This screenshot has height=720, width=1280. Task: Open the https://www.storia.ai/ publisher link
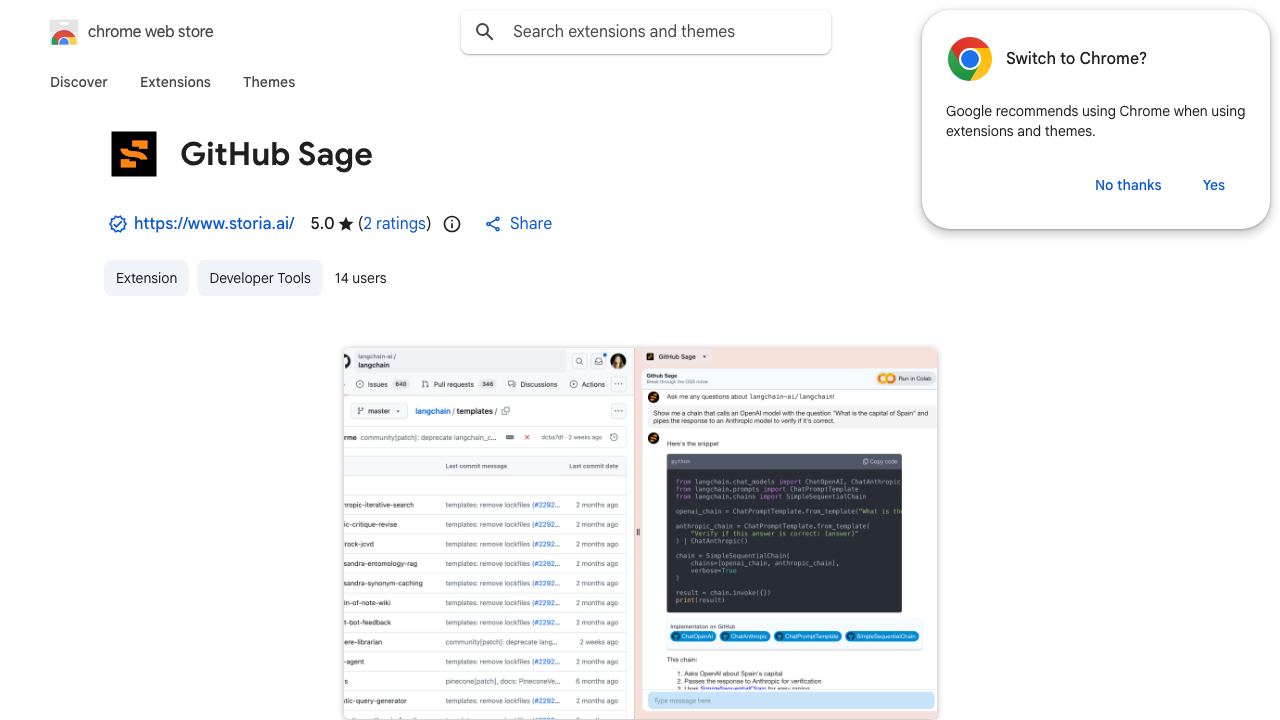(x=214, y=224)
